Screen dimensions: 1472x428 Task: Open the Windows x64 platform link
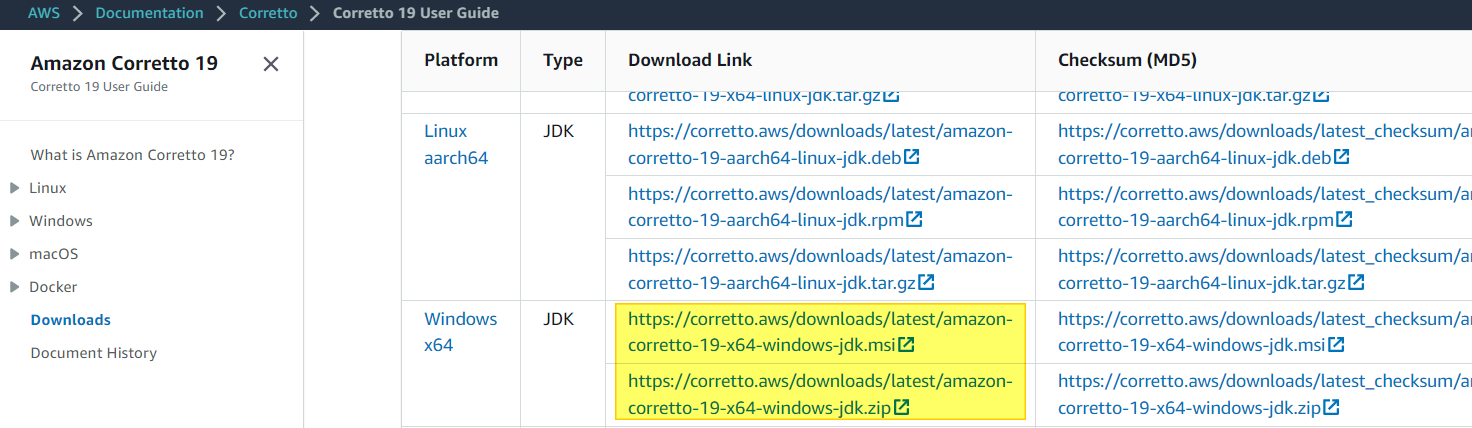coord(460,332)
